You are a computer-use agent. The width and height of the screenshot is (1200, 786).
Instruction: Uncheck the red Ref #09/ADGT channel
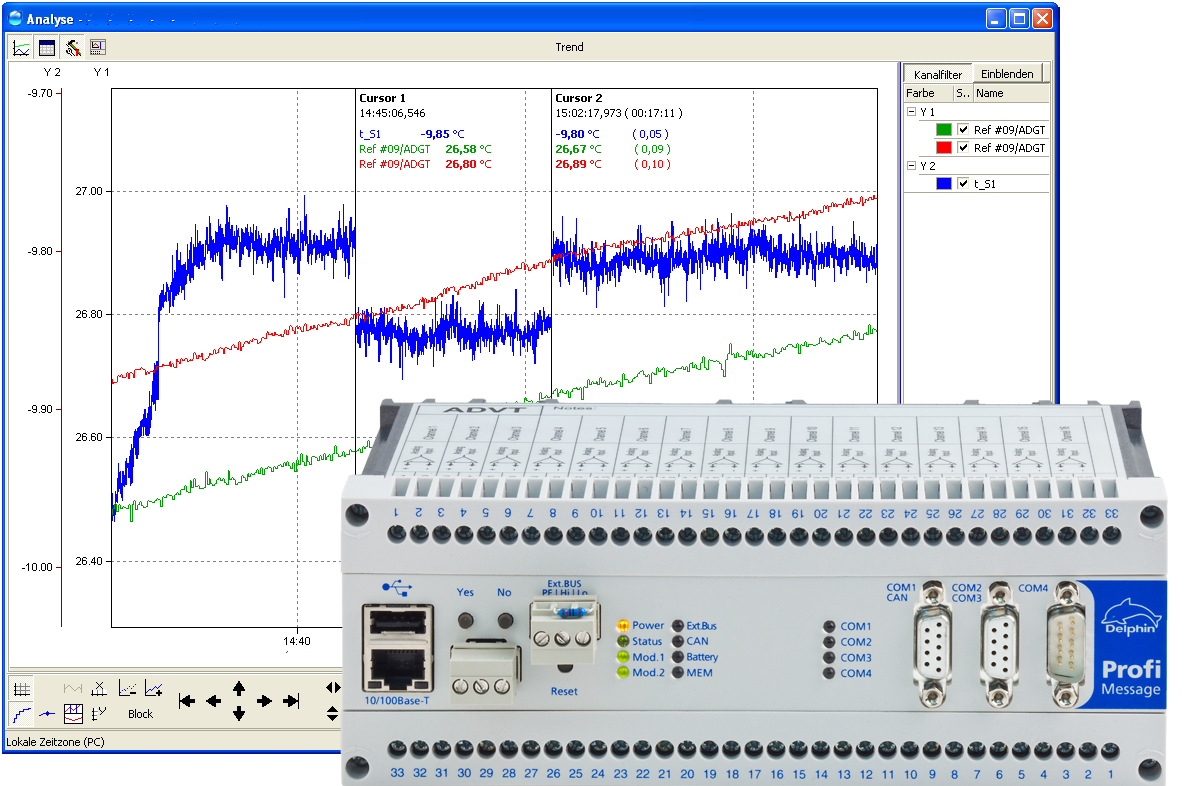click(x=963, y=148)
